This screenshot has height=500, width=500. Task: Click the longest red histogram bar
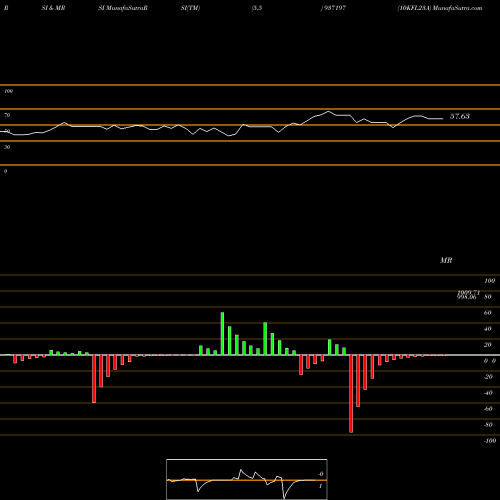pos(351,394)
